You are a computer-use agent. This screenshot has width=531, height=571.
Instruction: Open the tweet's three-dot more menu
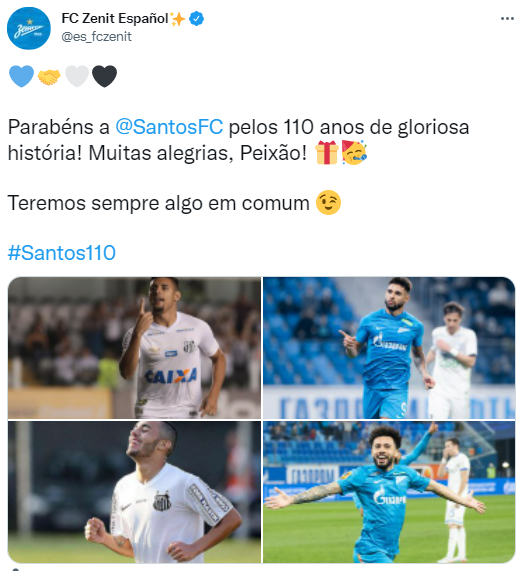click(507, 19)
